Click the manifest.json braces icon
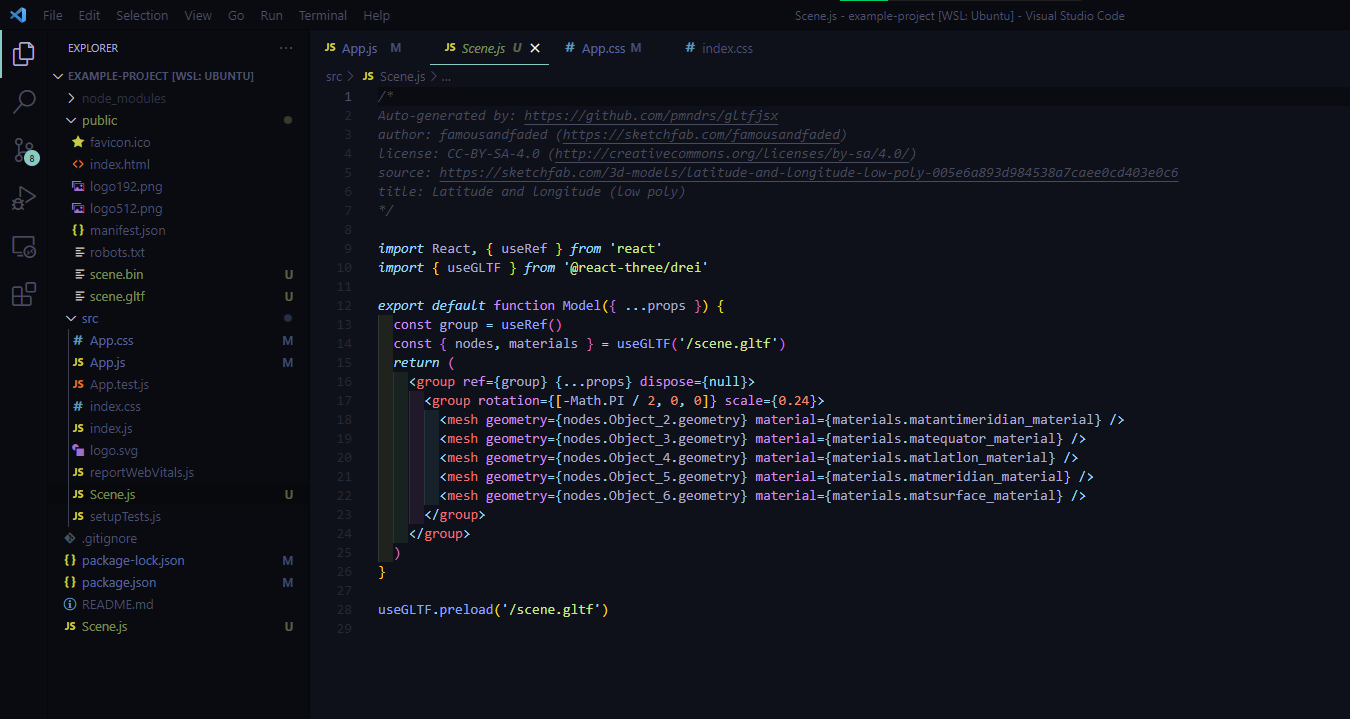The width and height of the screenshot is (1350, 719). click(79, 230)
